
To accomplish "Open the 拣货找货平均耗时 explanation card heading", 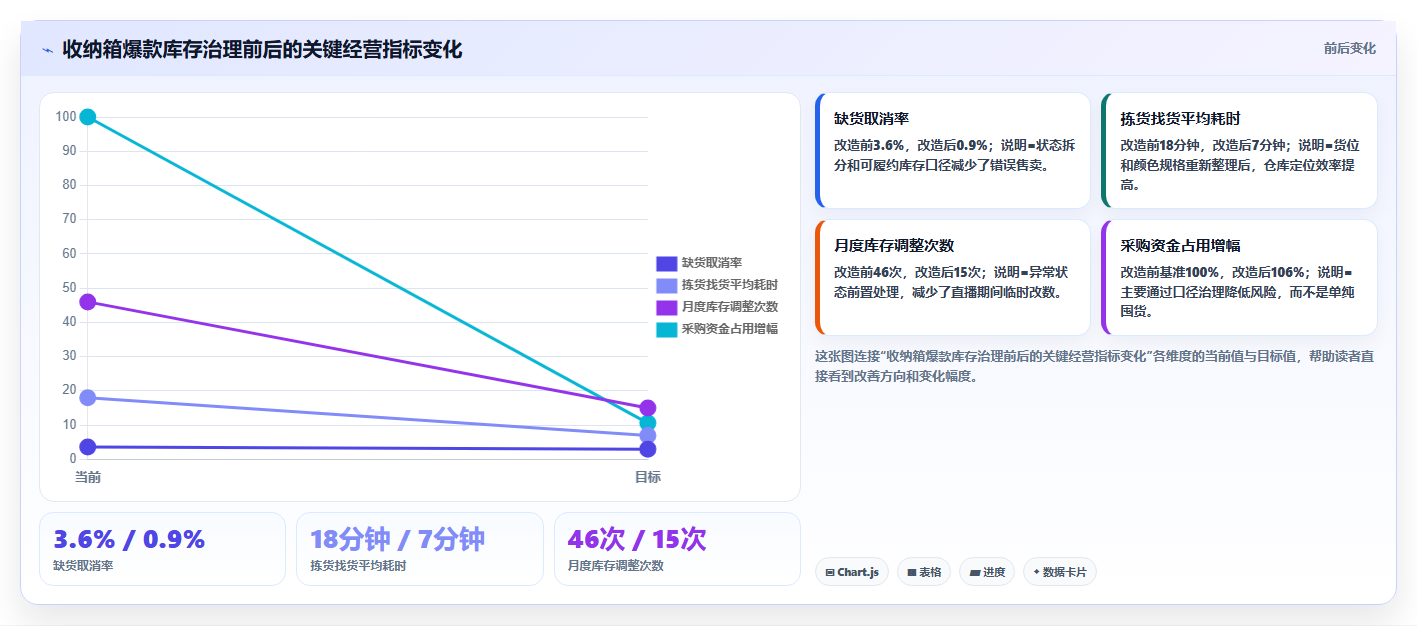I will click(x=1180, y=119).
